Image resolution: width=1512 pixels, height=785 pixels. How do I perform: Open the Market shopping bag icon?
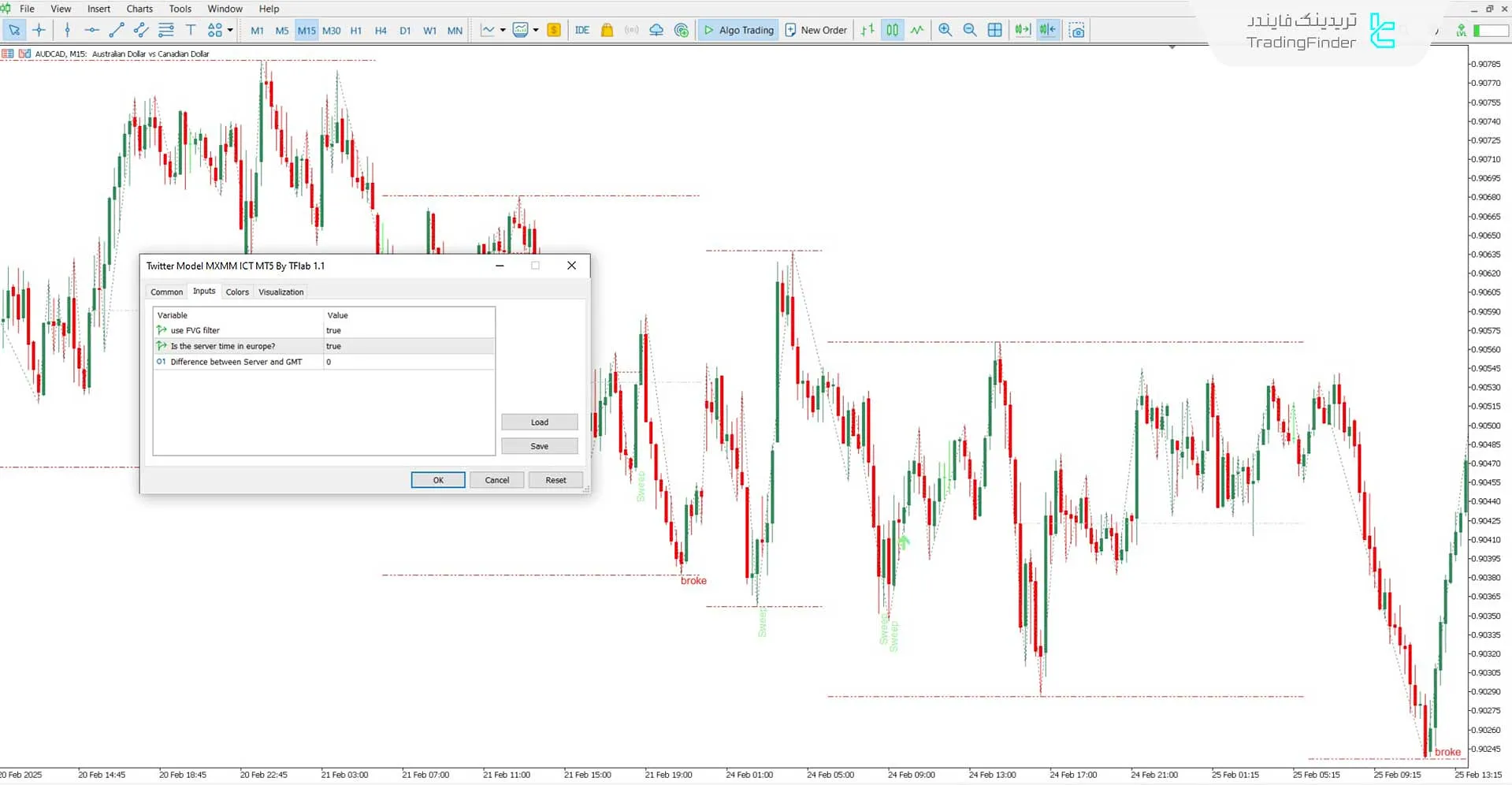coord(607,30)
